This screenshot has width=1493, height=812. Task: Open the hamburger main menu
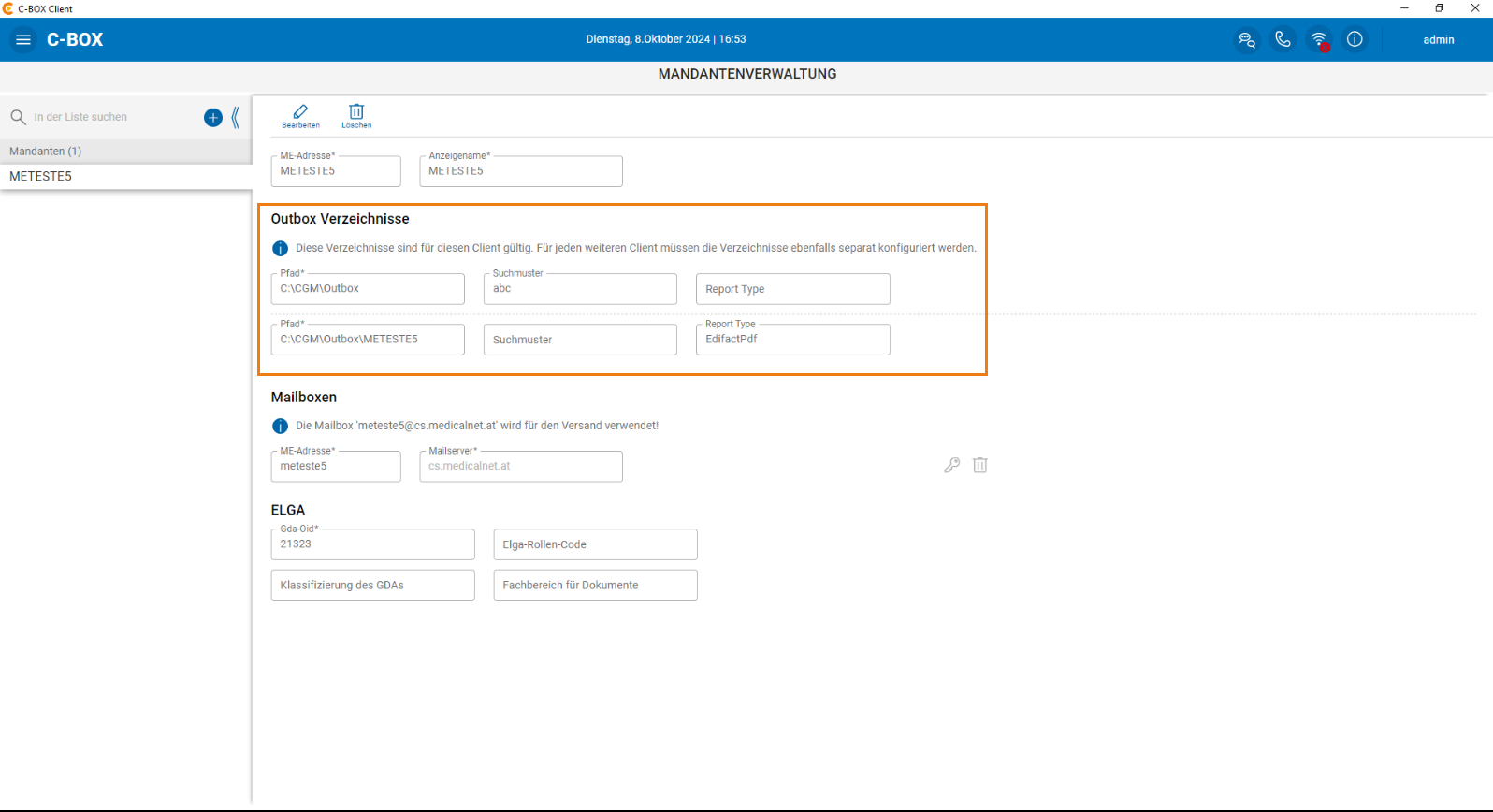(x=23, y=40)
